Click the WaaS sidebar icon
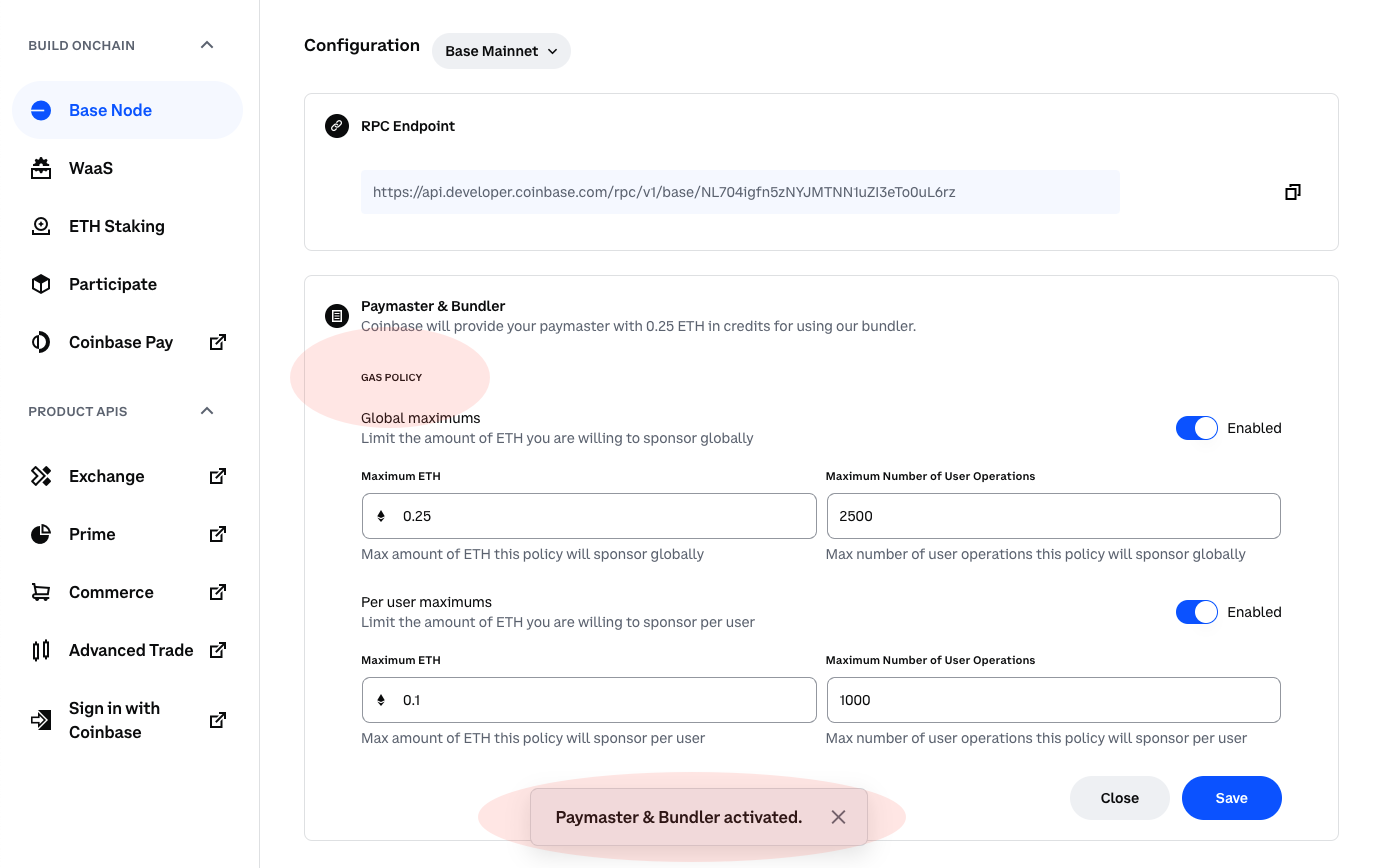This screenshot has width=1383, height=868. pos(41,168)
